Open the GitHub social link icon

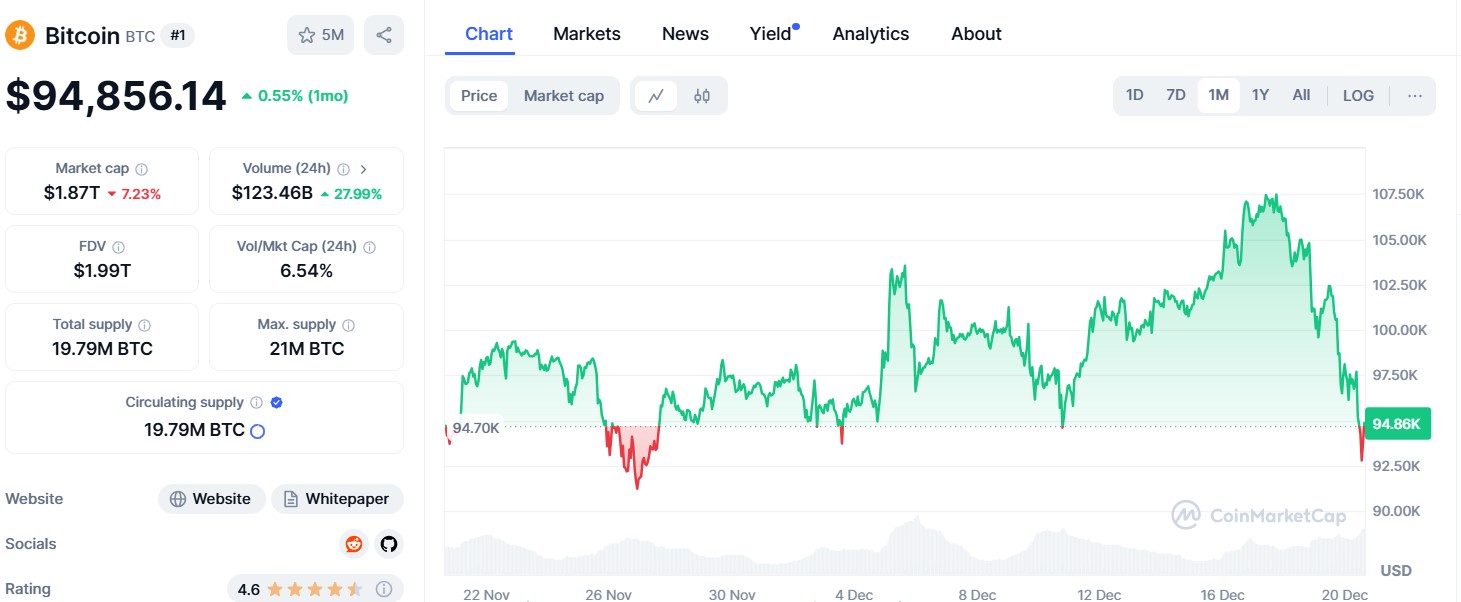[389, 544]
